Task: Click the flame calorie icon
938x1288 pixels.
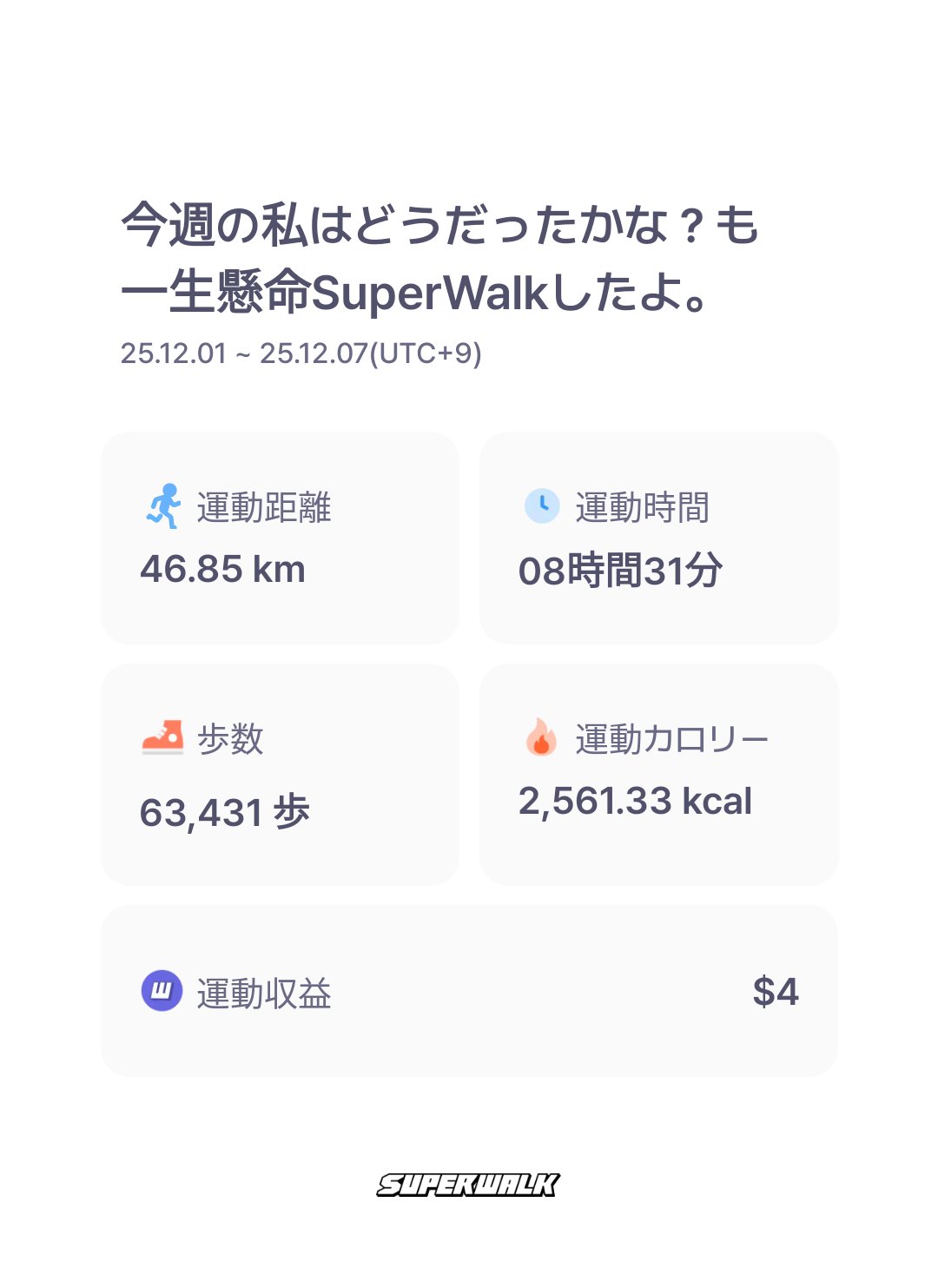Action: [x=541, y=737]
